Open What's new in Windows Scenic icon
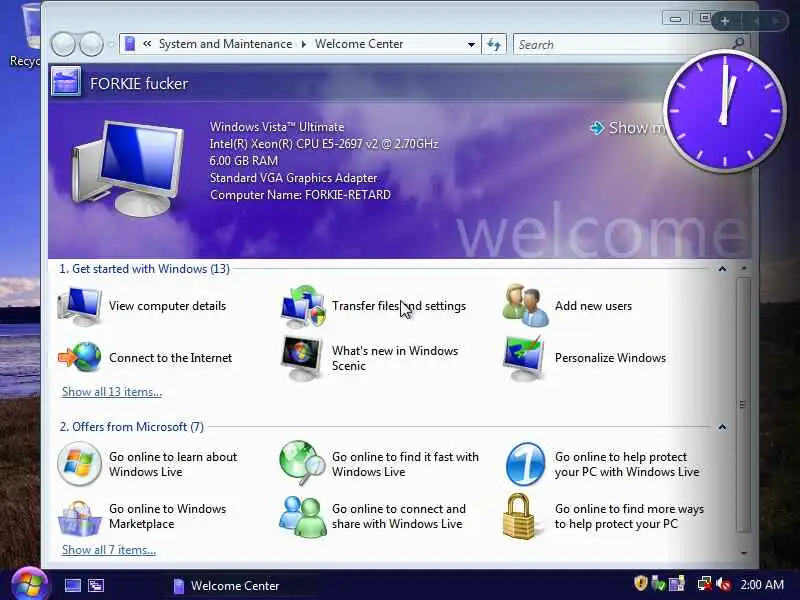800x600 pixels. tap(302, 358)
